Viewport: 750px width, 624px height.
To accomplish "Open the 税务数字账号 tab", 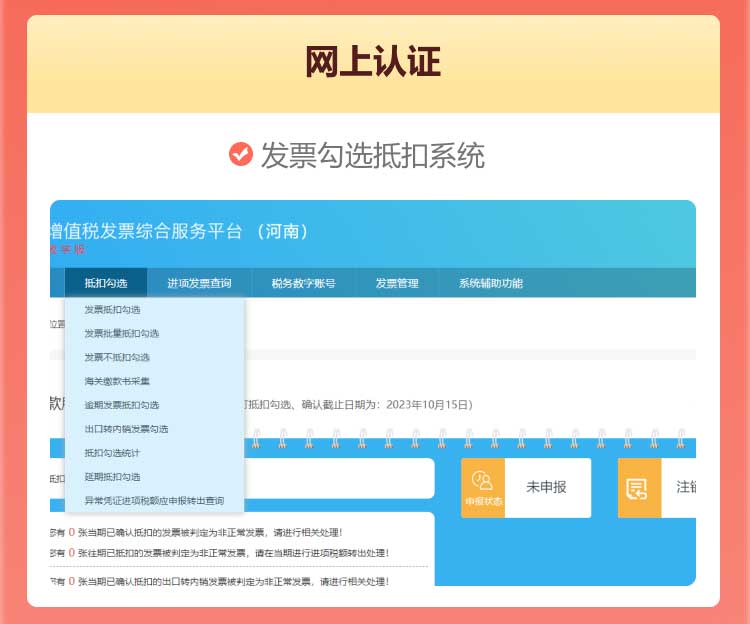I will 303,283.
